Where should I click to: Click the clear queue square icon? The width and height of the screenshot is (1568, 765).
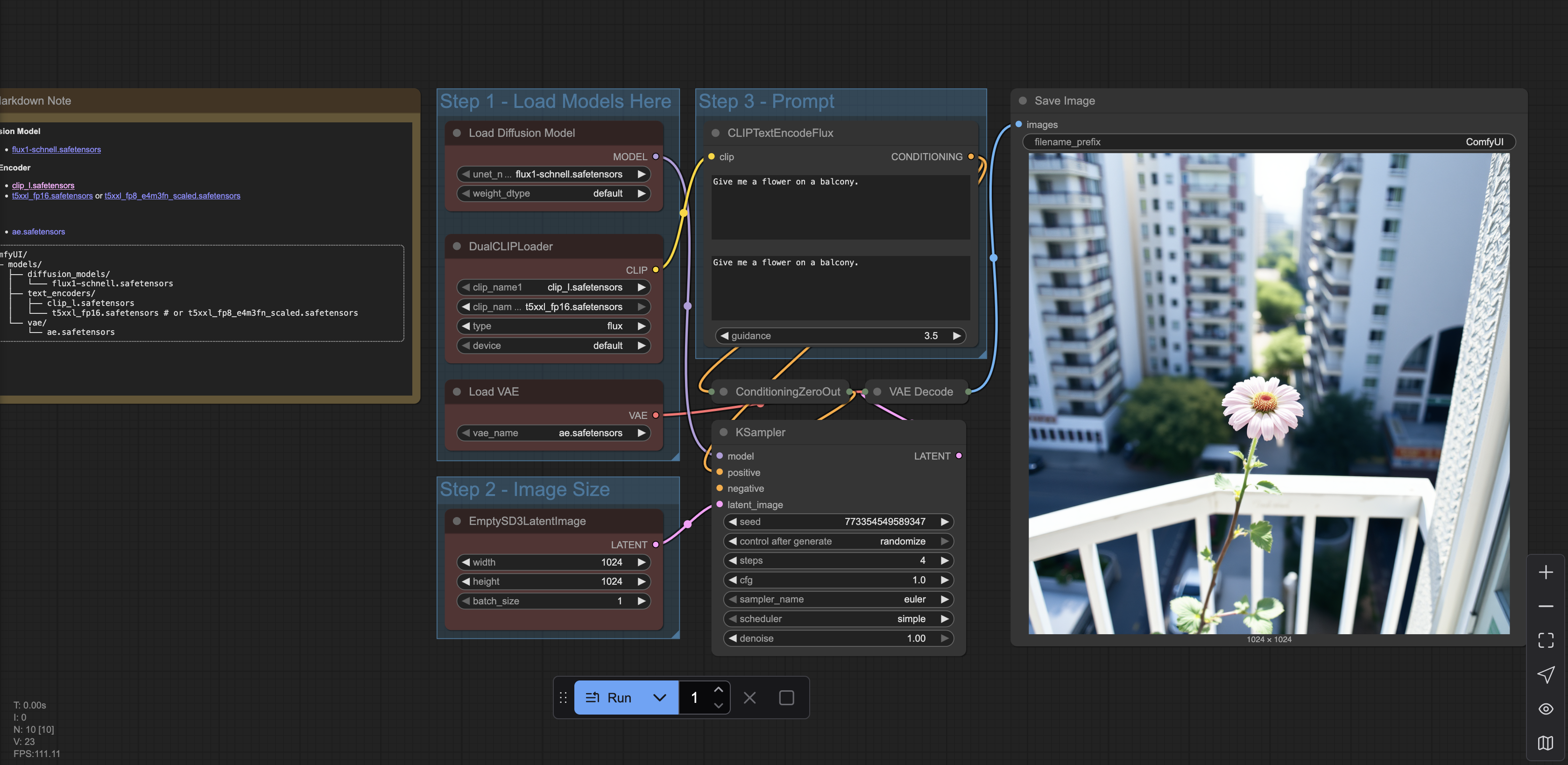(786, 697)
